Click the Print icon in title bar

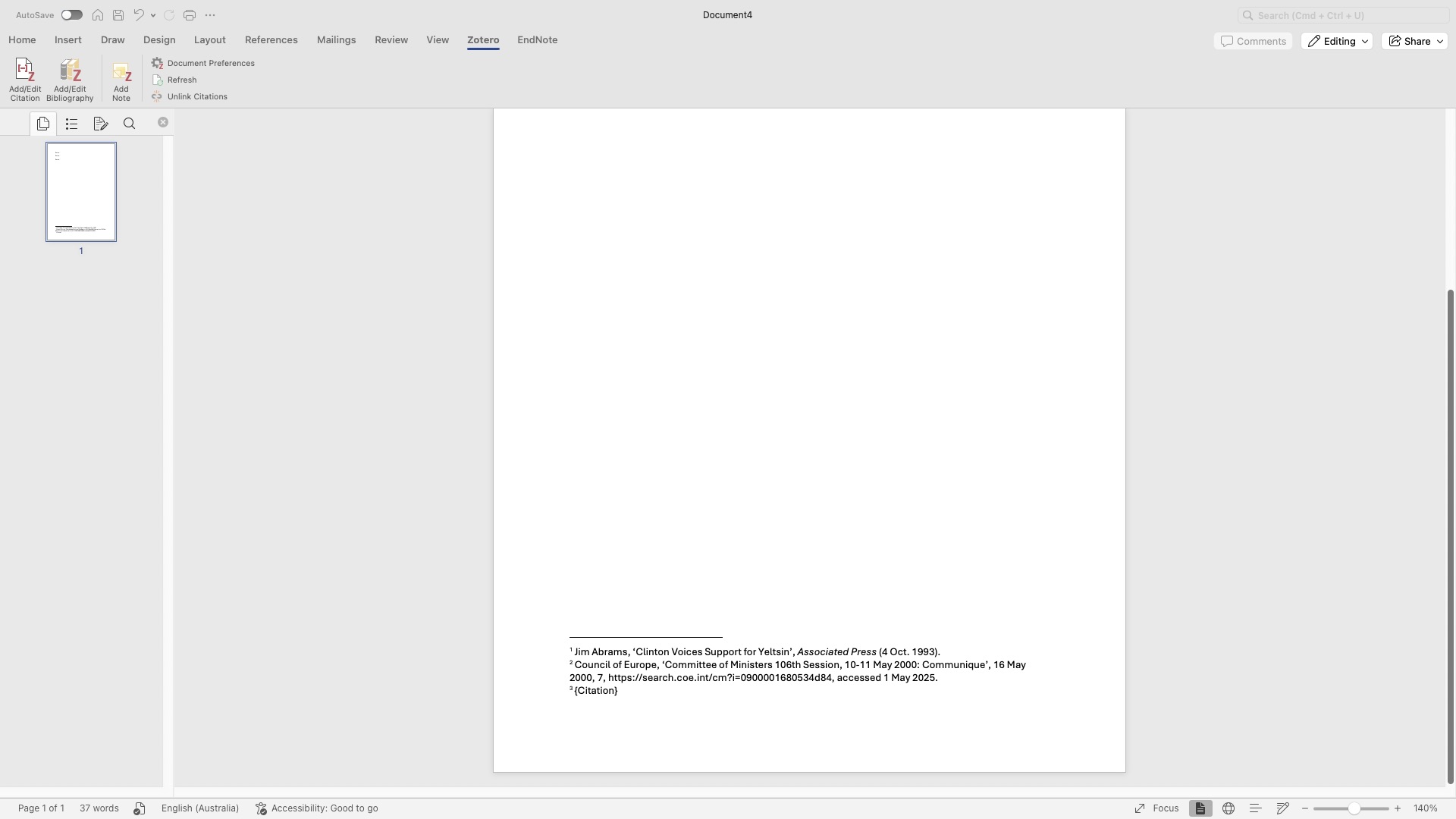(190, 15)
